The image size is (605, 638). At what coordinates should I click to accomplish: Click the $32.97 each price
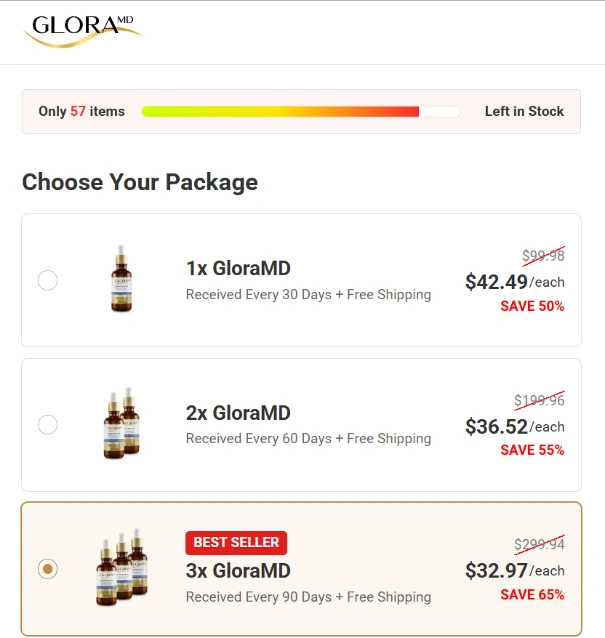pos(514,572)
